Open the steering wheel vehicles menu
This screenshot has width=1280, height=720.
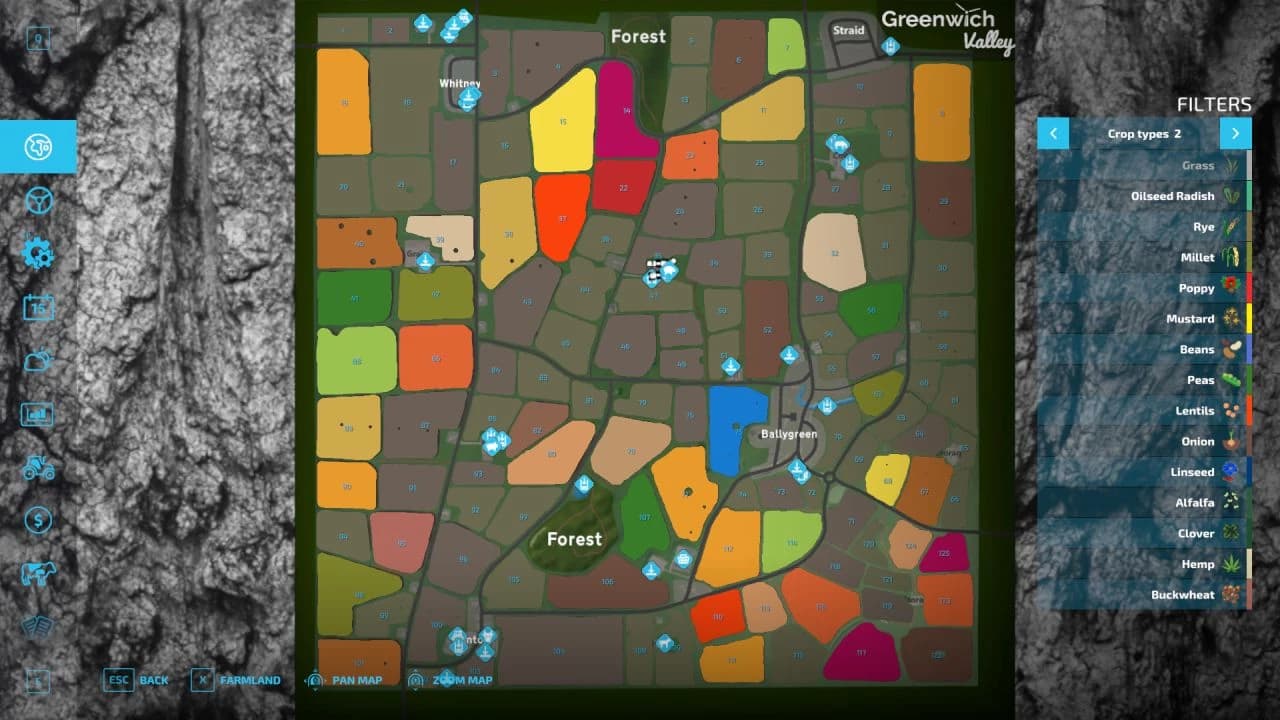[x=38, y=201]
